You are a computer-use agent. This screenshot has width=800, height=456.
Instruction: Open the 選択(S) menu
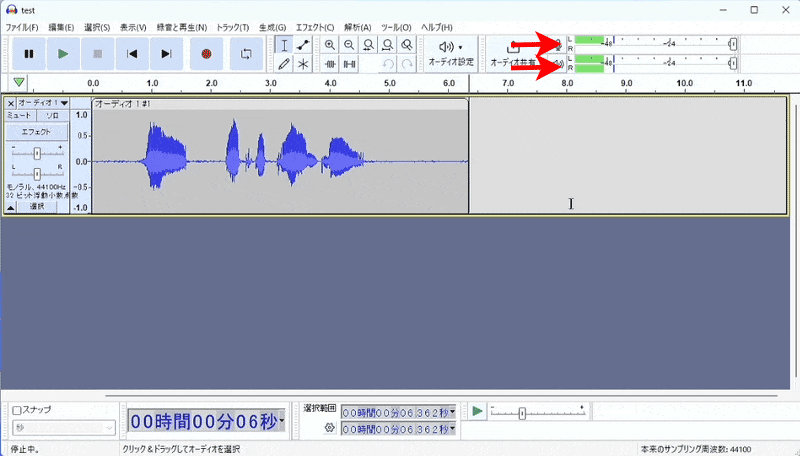pyautogui.click(x=97, y=27)
